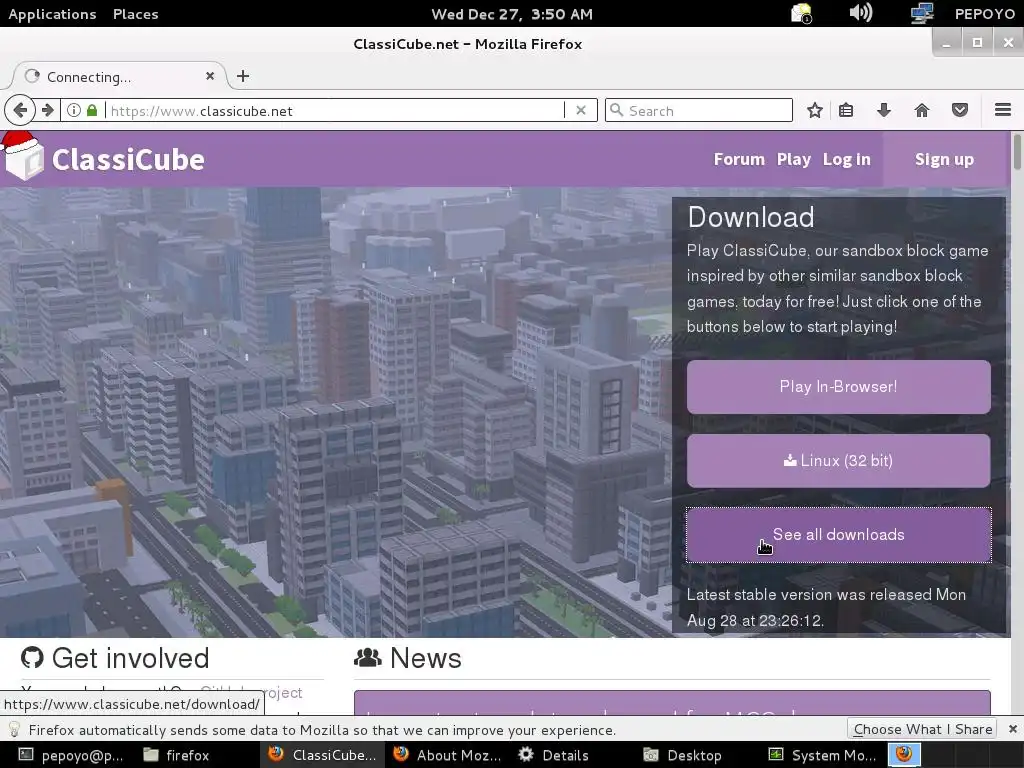This screenshot has height=768, width=1024.
Task: Click Choose What I Share button
Action: click(922, 729)
